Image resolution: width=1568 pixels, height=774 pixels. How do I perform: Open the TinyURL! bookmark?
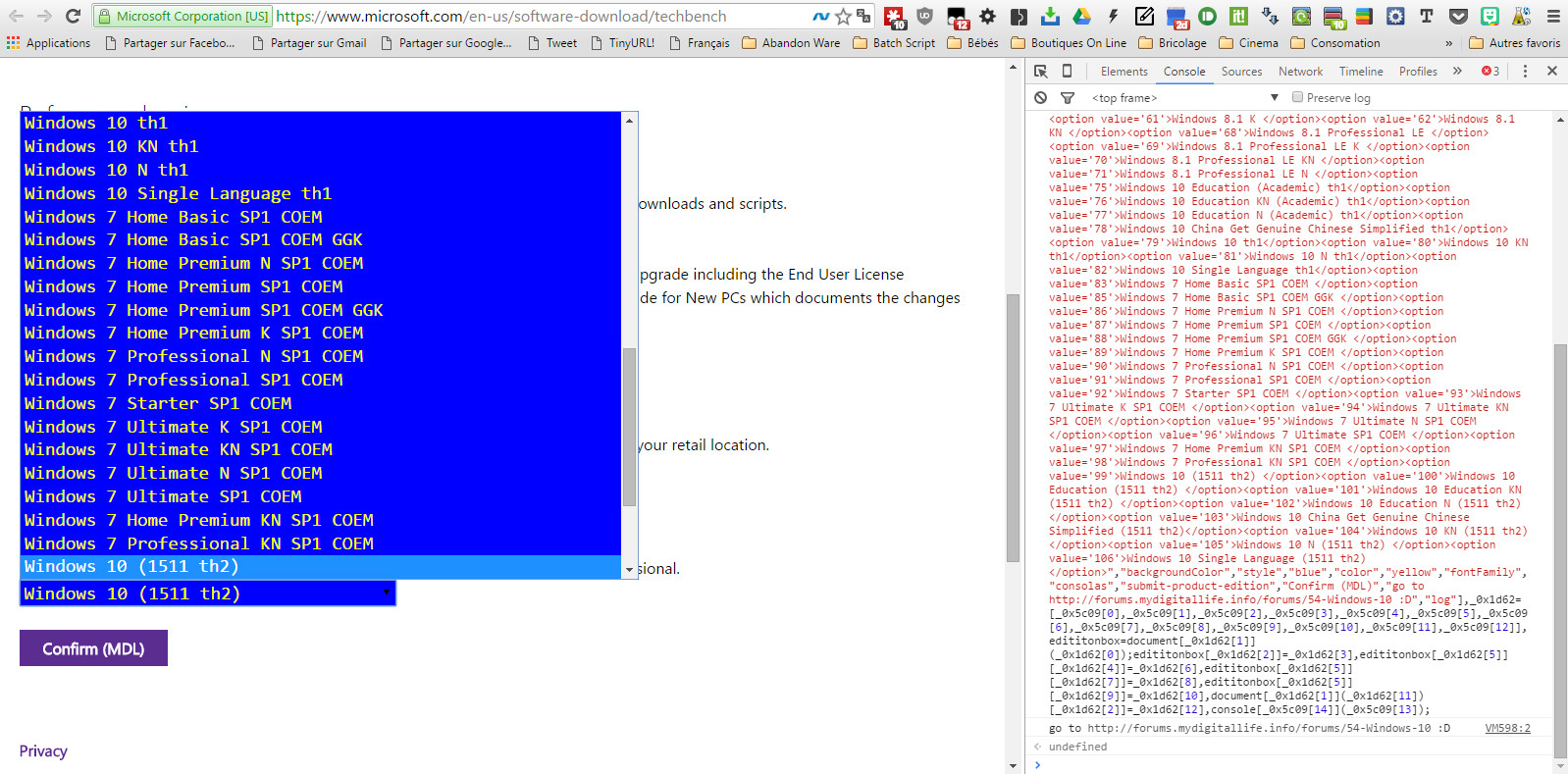point(623,43)
